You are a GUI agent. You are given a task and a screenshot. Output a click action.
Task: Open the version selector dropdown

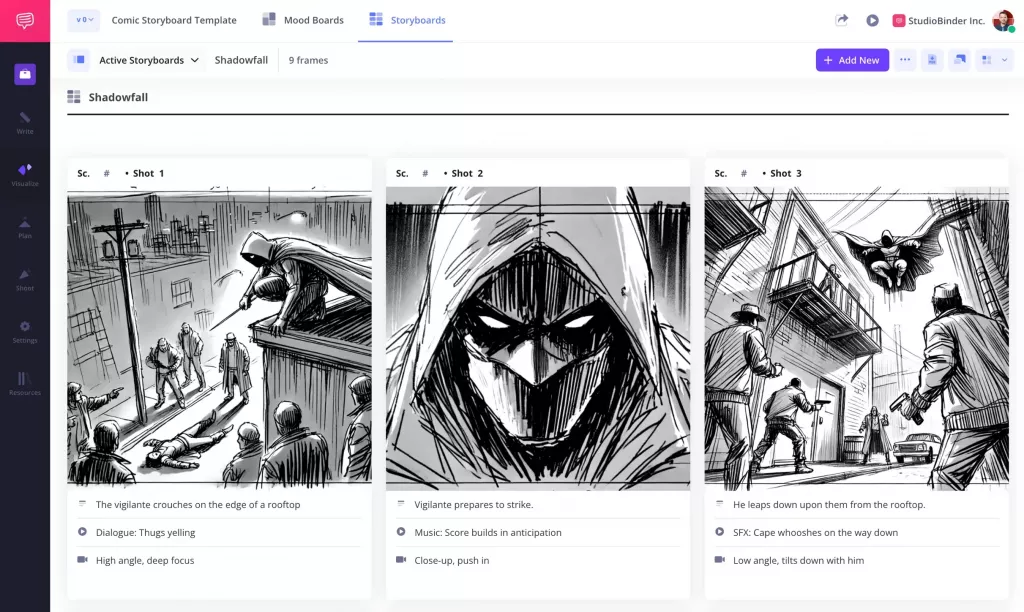click(83, 19)
